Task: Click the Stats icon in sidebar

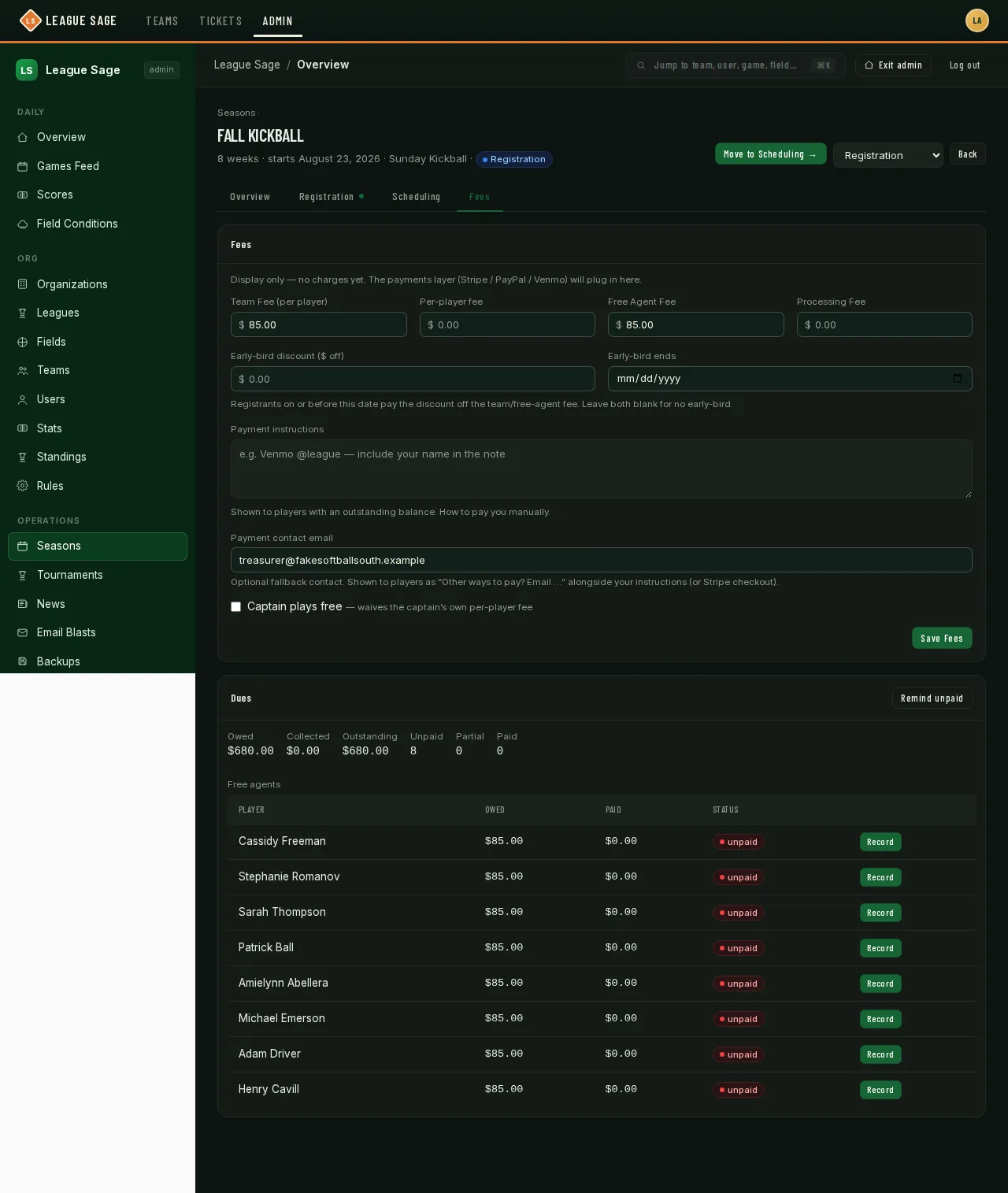Action: coord(23,428)
